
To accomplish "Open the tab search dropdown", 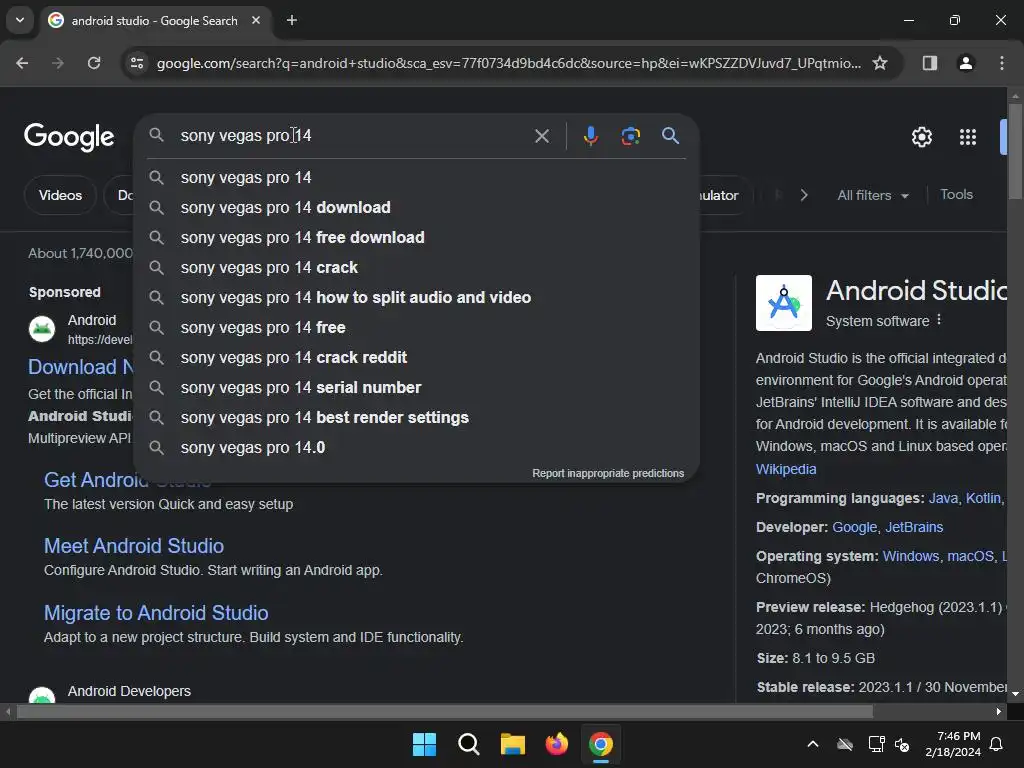I will tap(20, 20).
